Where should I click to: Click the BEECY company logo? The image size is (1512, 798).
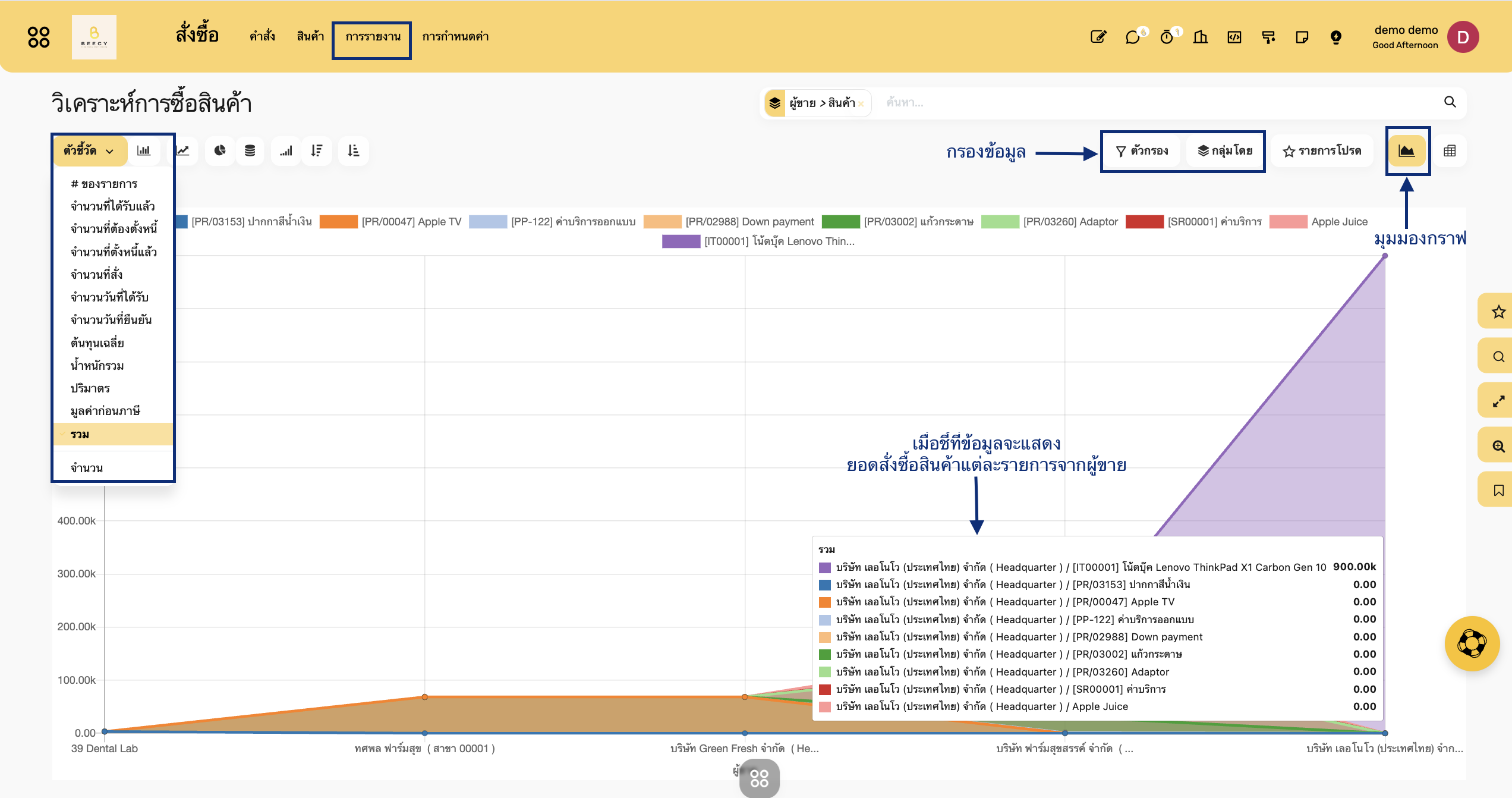[x=94, y=37]
